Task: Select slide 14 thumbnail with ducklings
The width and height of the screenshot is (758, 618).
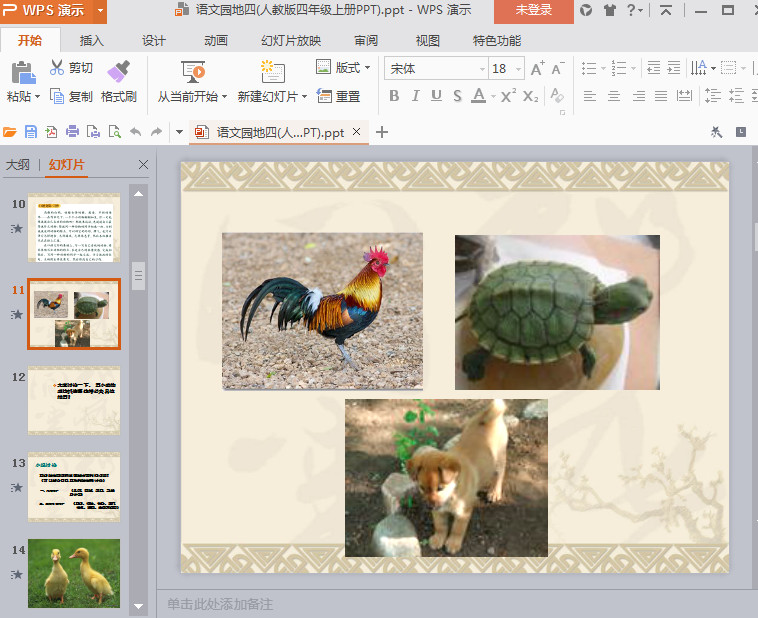Action: (x=74, y=573)
